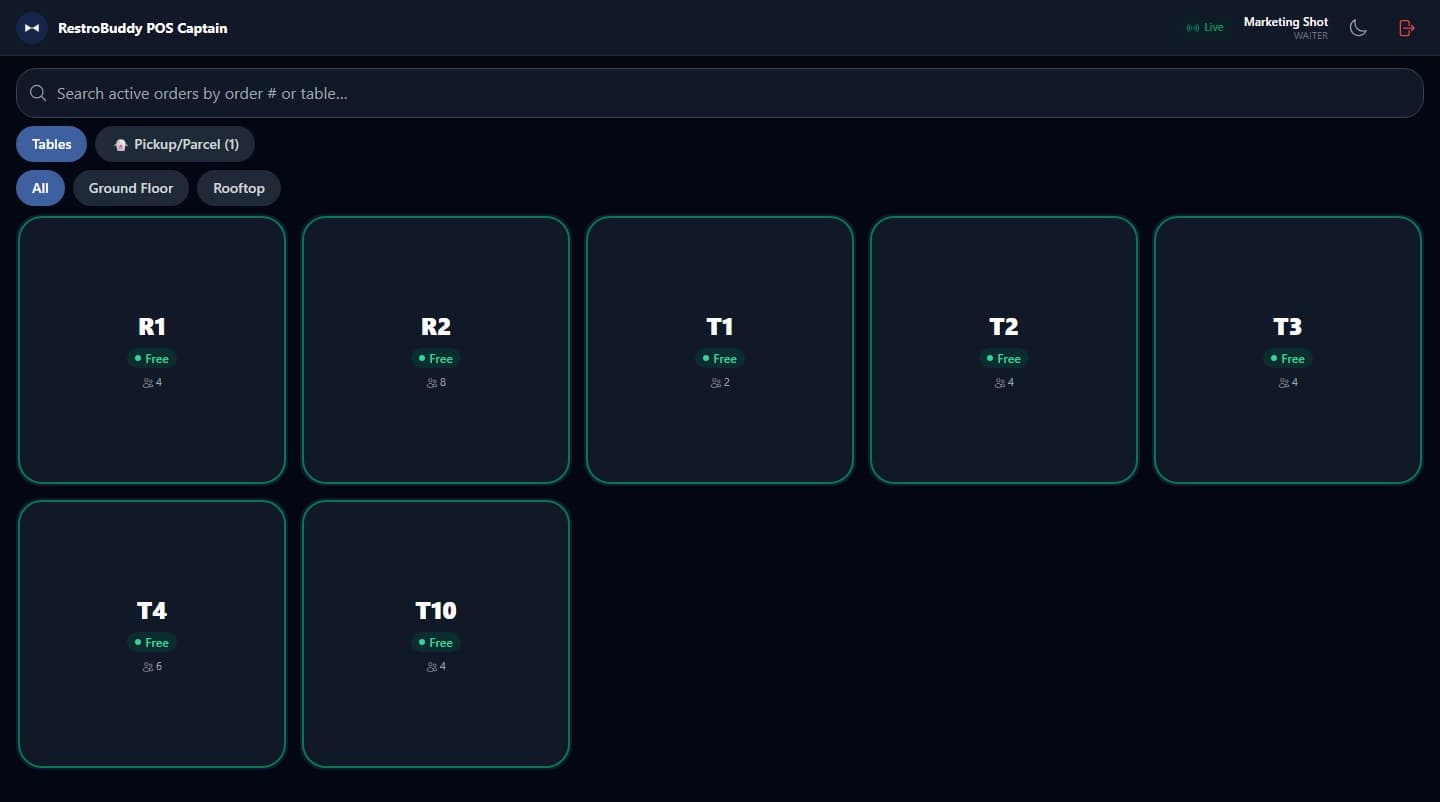
Task: Click the seat count icon on T1
Action: tap(716, 383)
